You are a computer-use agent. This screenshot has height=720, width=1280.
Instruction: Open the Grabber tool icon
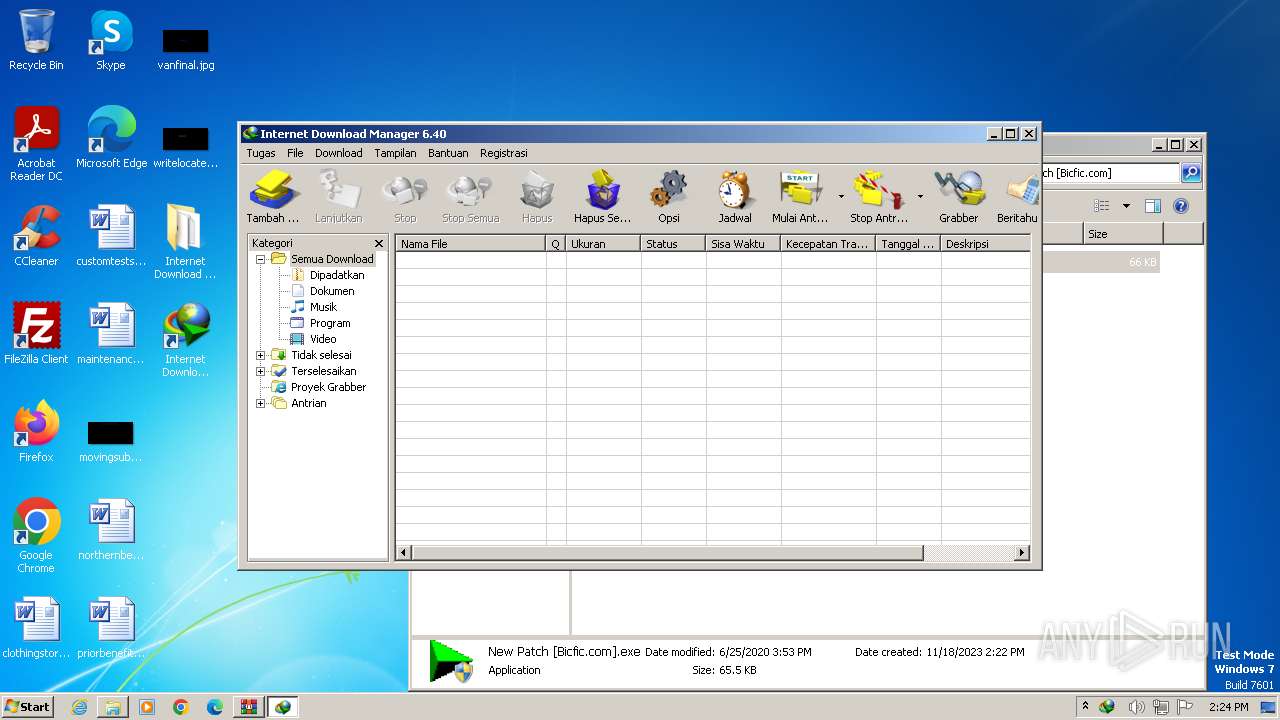point(958,197)
